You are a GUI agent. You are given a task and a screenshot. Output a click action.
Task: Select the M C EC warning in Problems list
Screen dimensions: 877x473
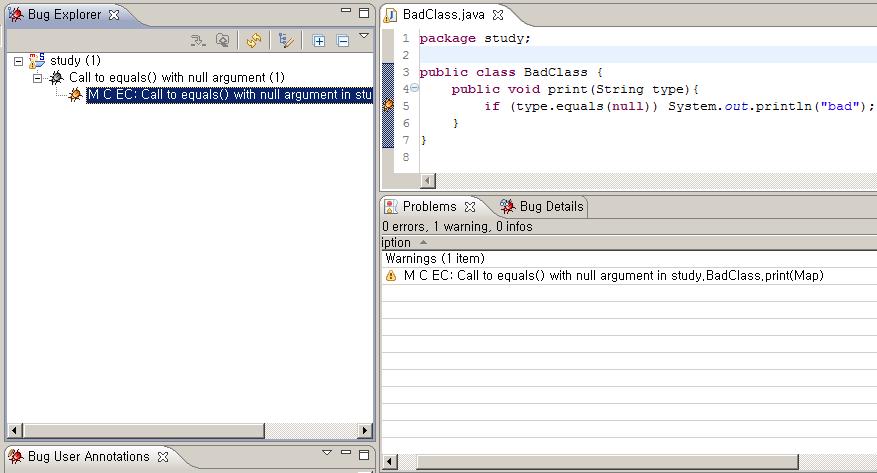(x=614, y=276)
